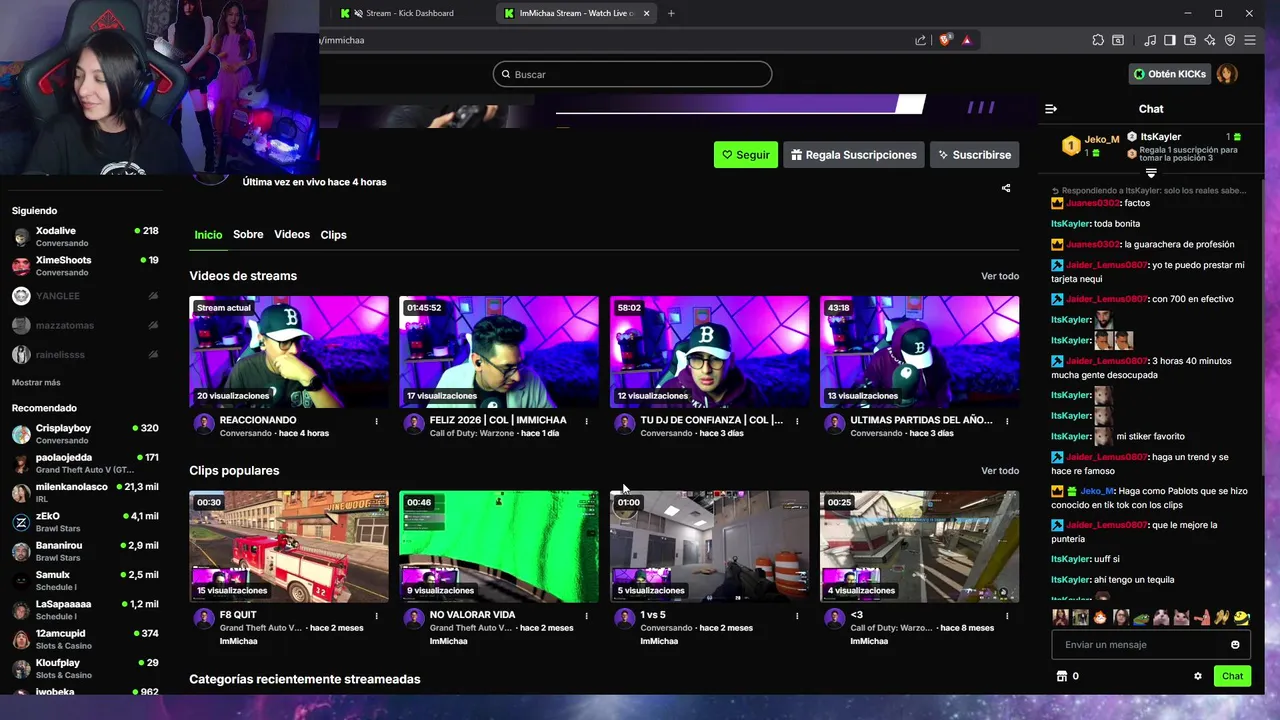Click Obtén KICKs button
The height and width of the screenshot is (720, 1280).
[x=1169, y=74]
